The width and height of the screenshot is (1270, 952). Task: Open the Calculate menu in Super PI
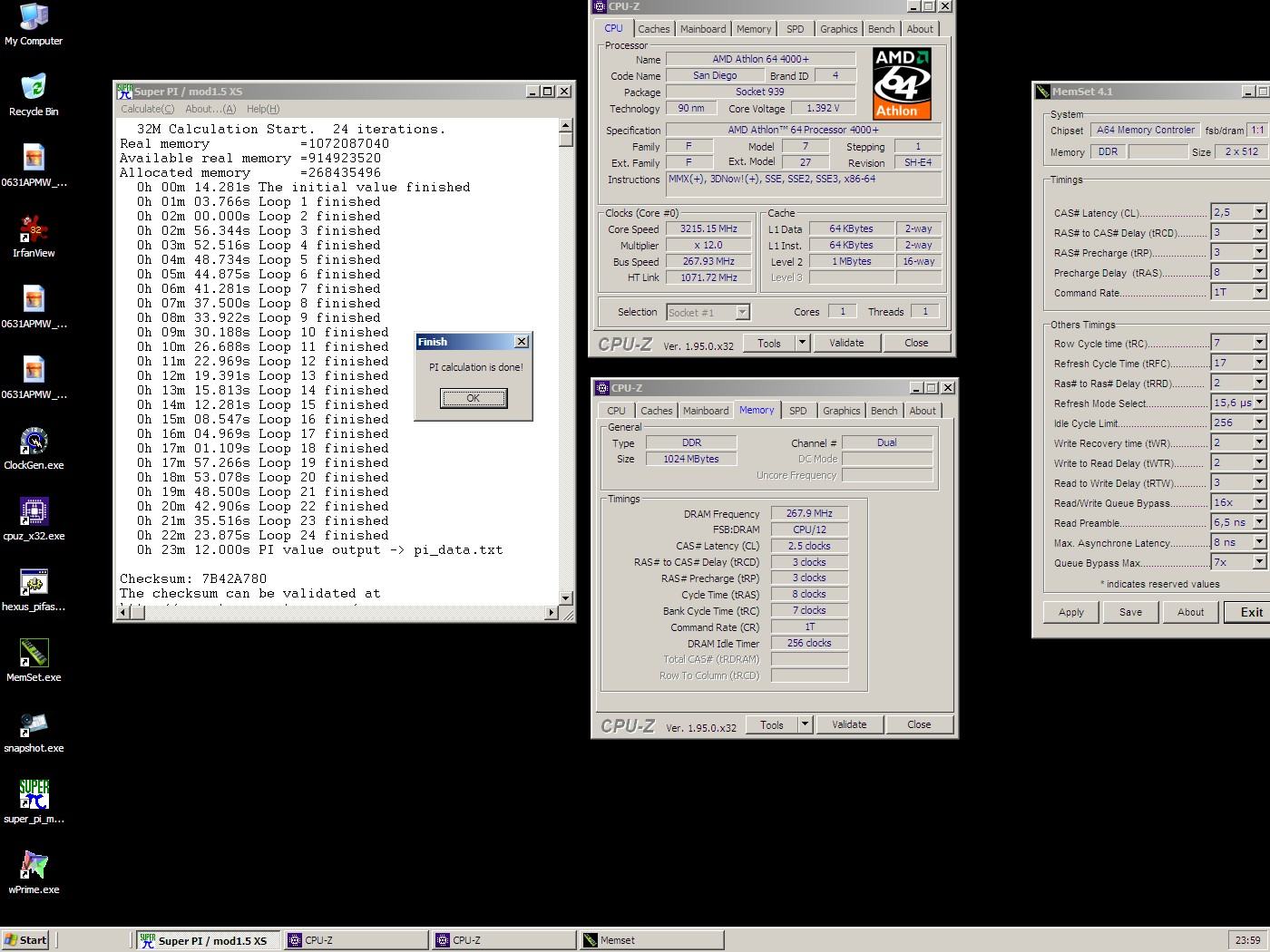(148, 109)
